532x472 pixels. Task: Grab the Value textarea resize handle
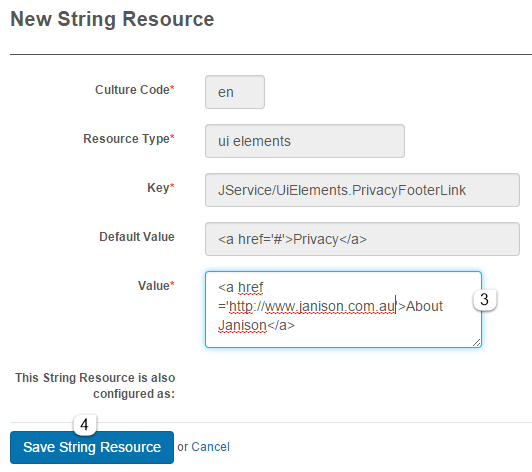pos(477,343)
